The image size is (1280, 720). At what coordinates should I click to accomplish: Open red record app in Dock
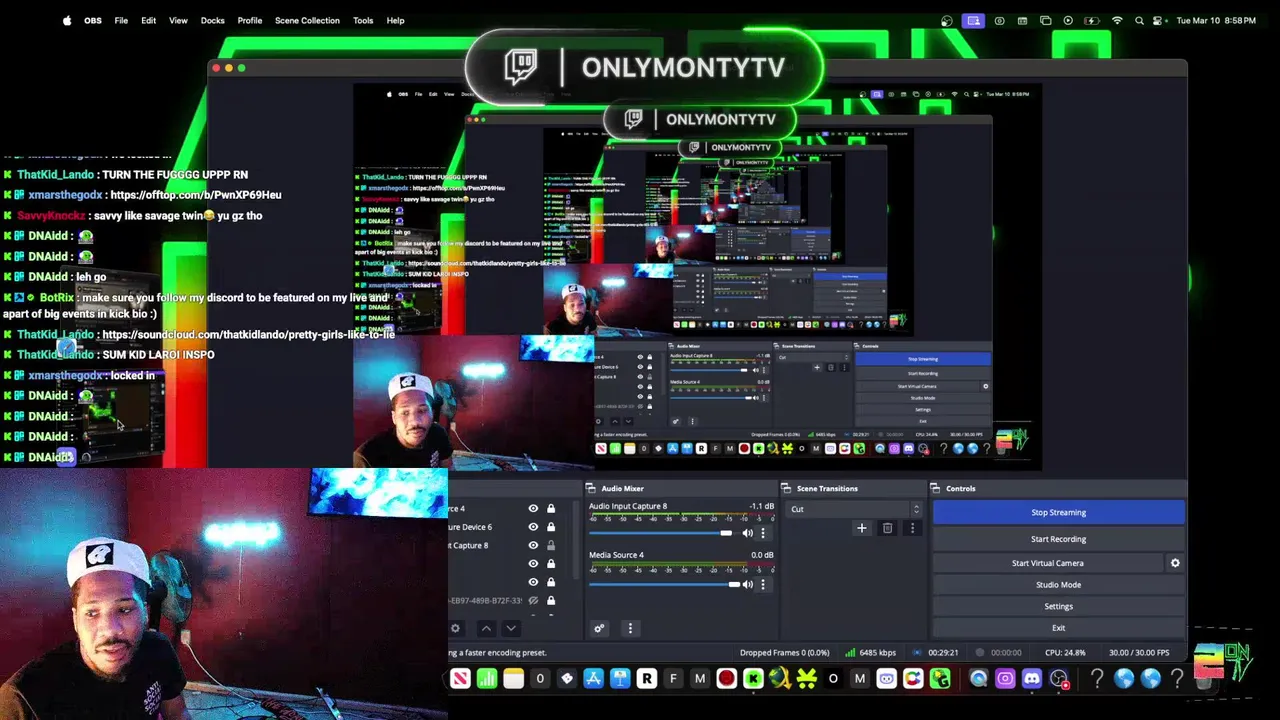(x=727, y=679)
